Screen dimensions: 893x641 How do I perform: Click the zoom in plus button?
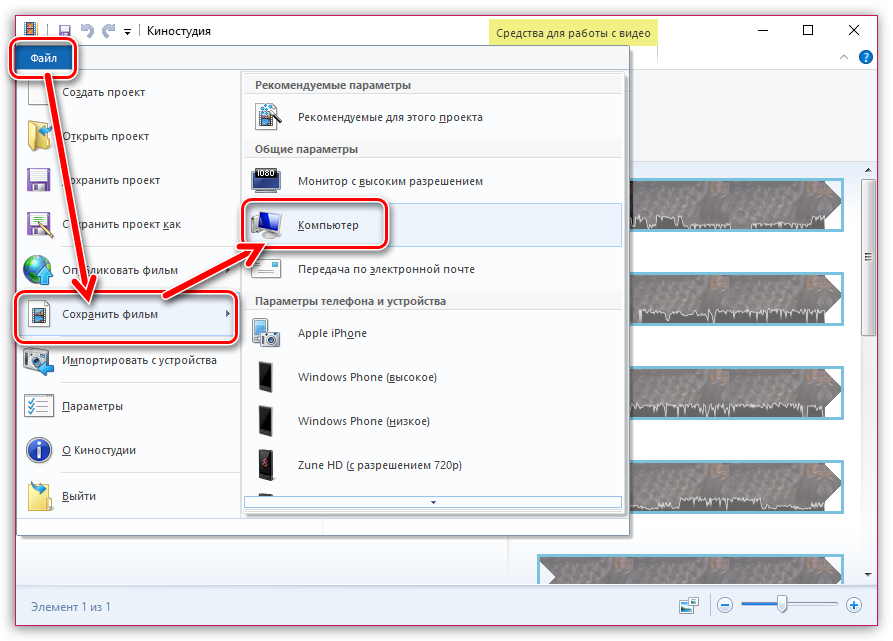[853, 605]
